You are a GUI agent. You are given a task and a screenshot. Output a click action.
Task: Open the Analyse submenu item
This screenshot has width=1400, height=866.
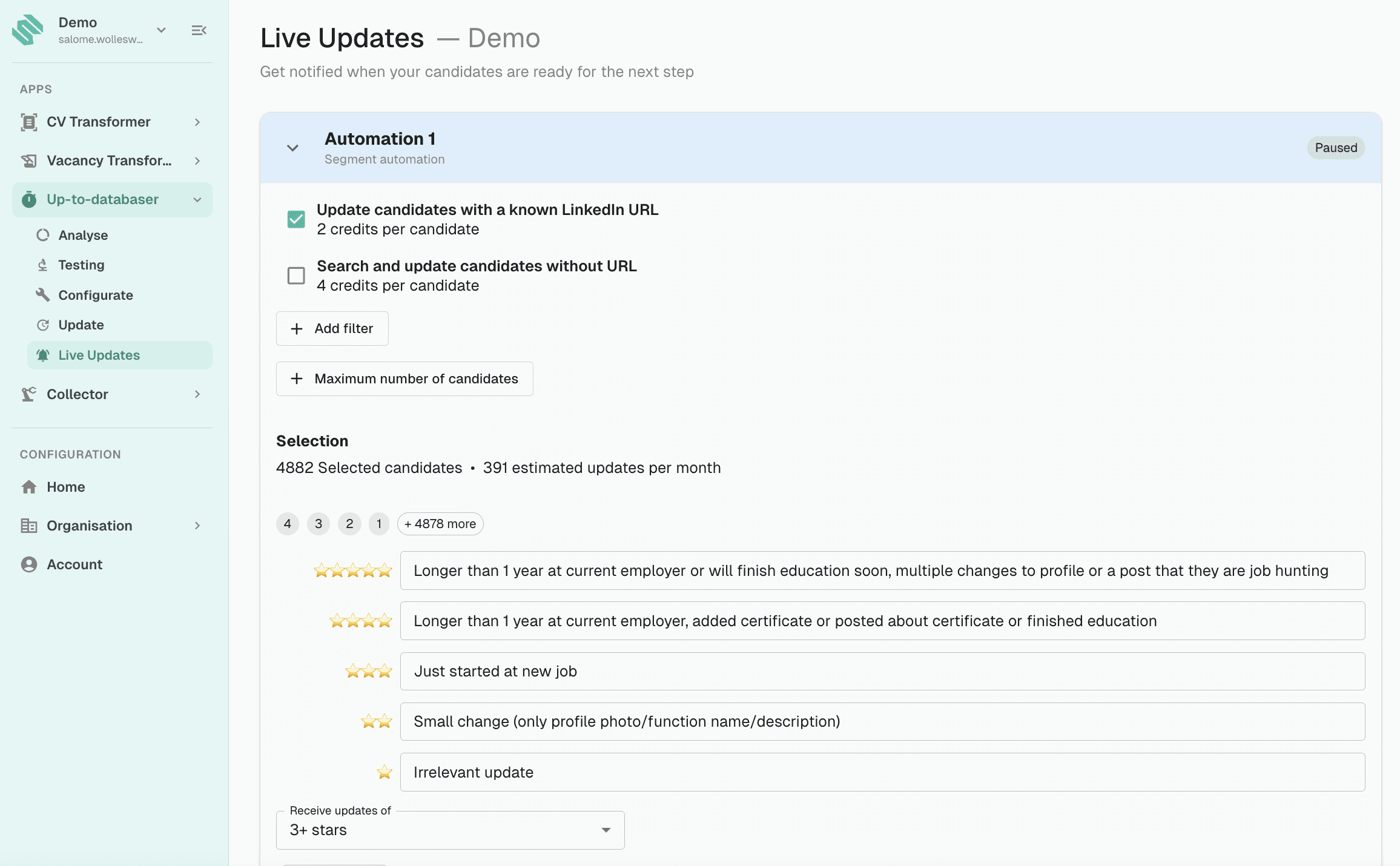(x=83, y=235)
